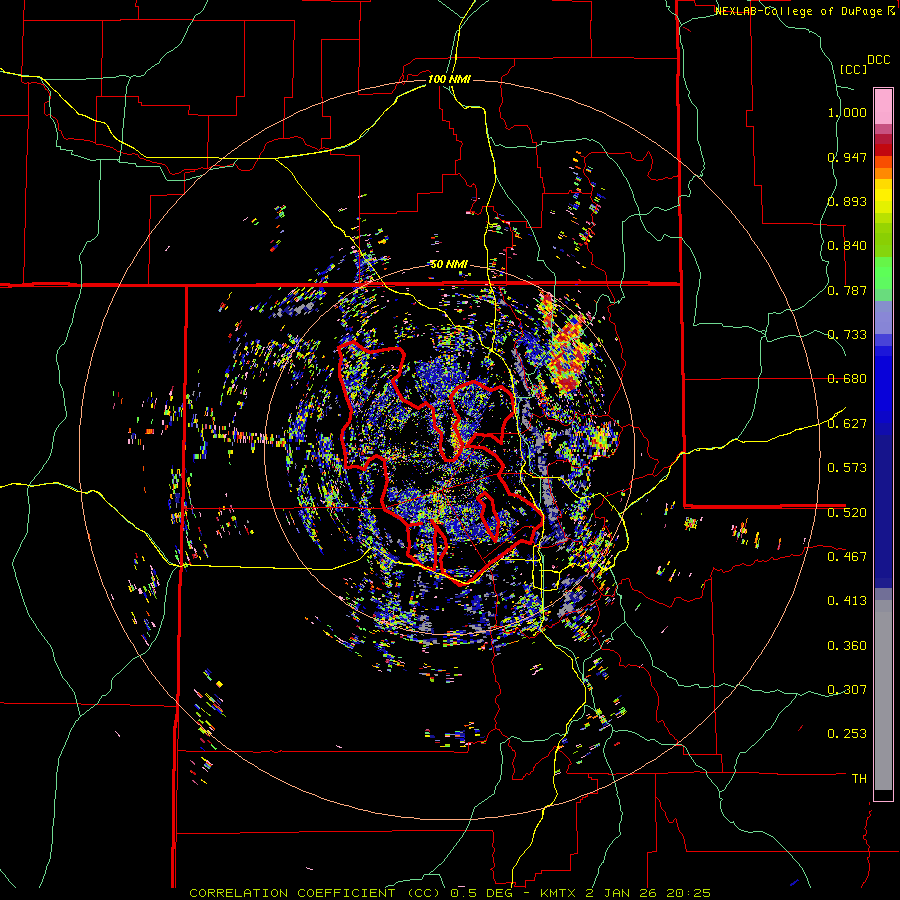The width and height of the screenshot is (900, 900).
Task: Click the 50 NMI range ring label
Action: (x=449, y=265)
